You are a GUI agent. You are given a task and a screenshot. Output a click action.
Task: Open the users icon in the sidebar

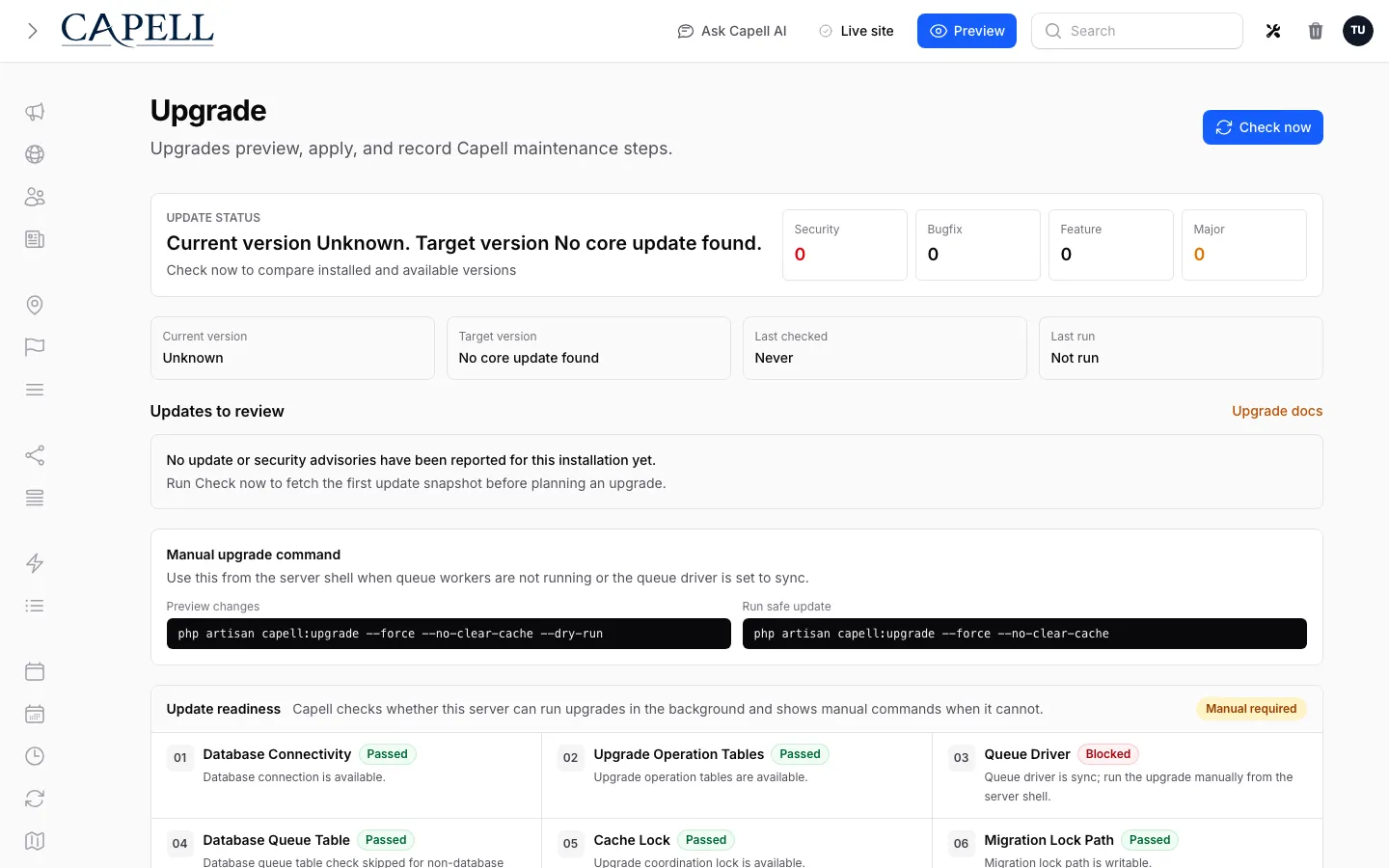35,197
